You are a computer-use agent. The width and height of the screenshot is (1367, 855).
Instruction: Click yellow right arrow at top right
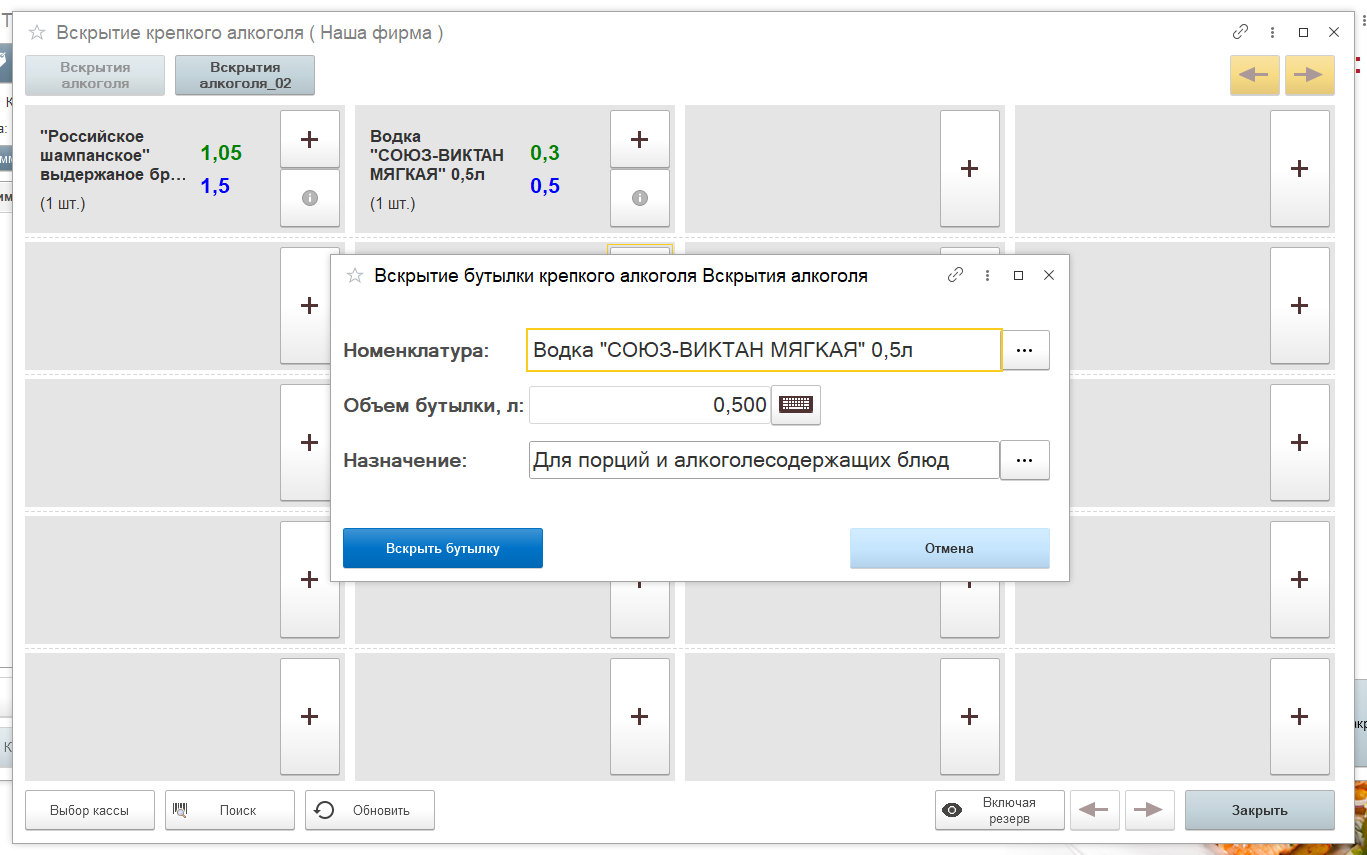[1309, 75]
